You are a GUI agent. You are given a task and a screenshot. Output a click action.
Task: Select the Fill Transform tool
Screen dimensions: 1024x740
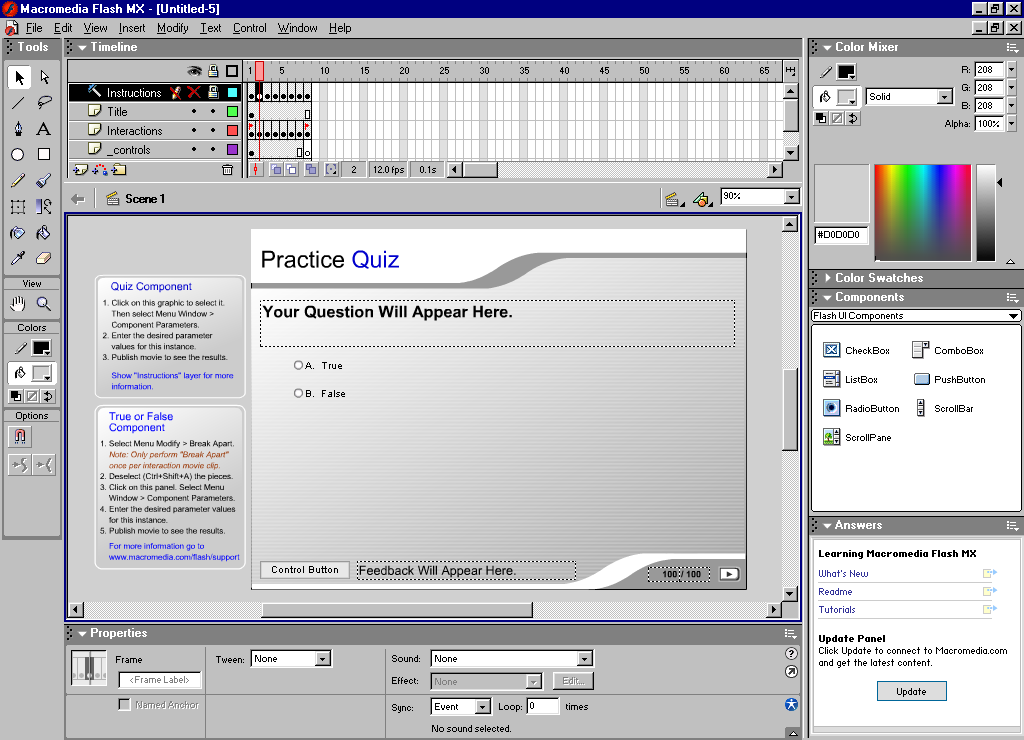click(x=44, y=206)
